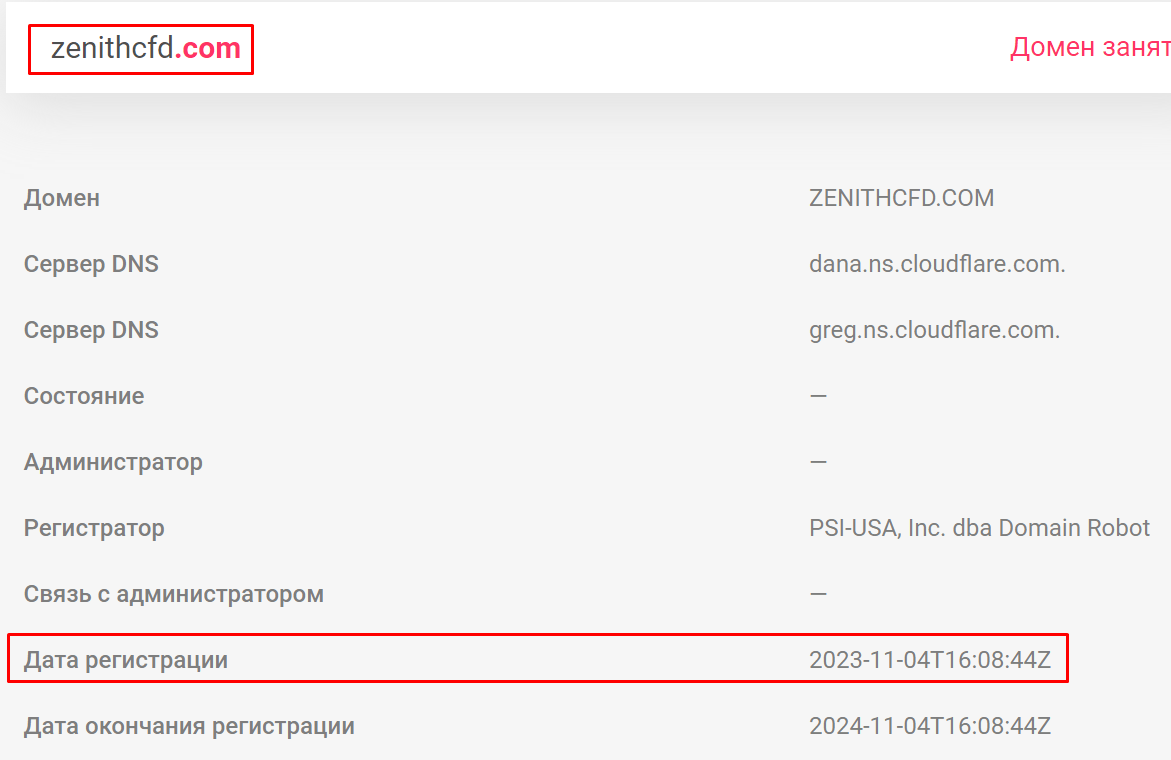
Task: Click the 'Состояние' row label
Action: pyautogui.click(x=84, y=396)
